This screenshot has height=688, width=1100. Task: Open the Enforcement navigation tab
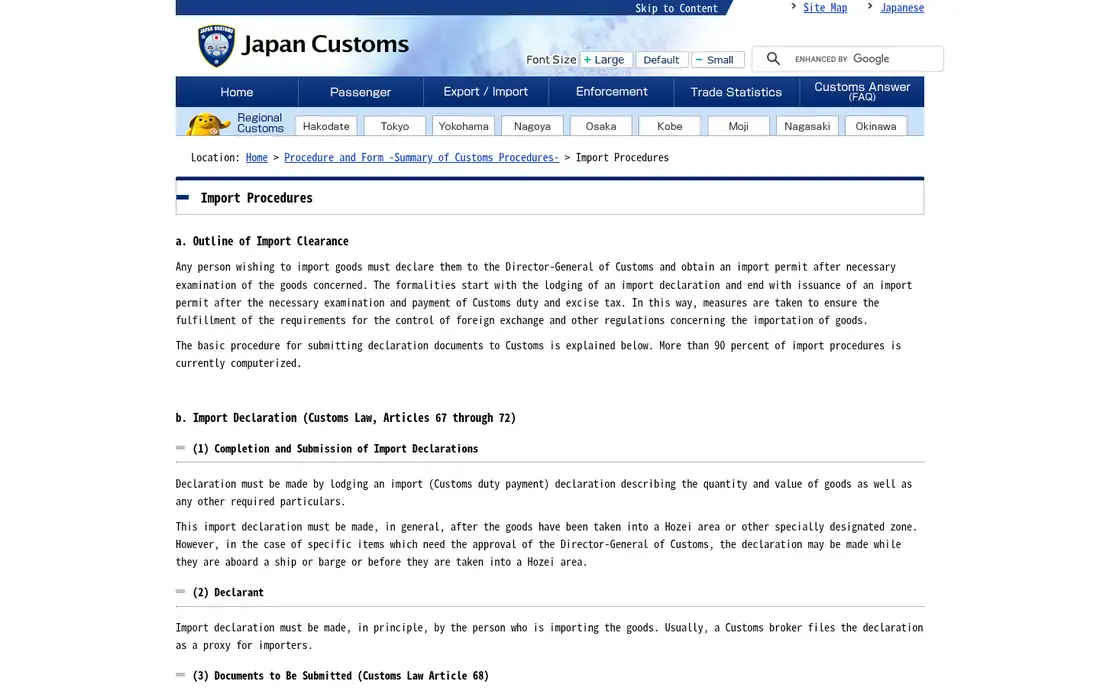coord(611,92)
